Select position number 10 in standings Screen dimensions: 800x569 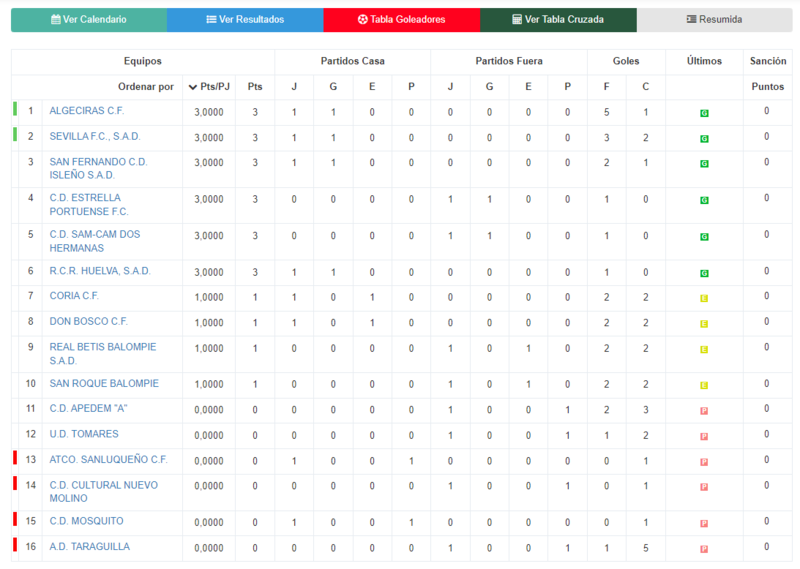31,383
